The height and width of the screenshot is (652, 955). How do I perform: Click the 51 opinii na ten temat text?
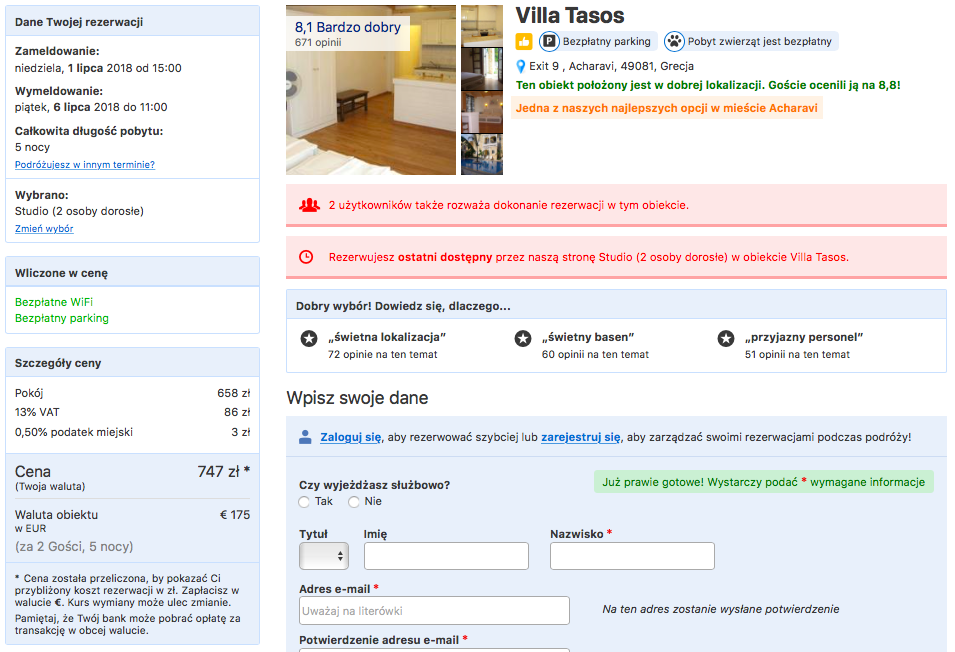pos(797,354)
